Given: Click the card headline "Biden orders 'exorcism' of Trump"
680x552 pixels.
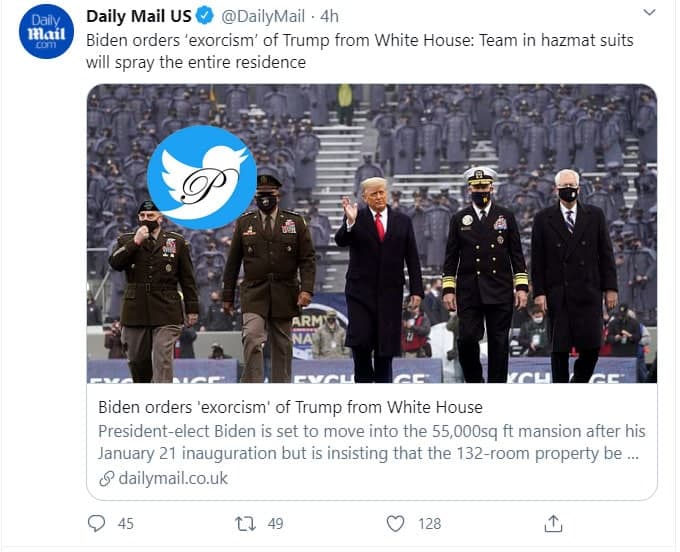Looking at the screenshot, I should click(290, 407).
